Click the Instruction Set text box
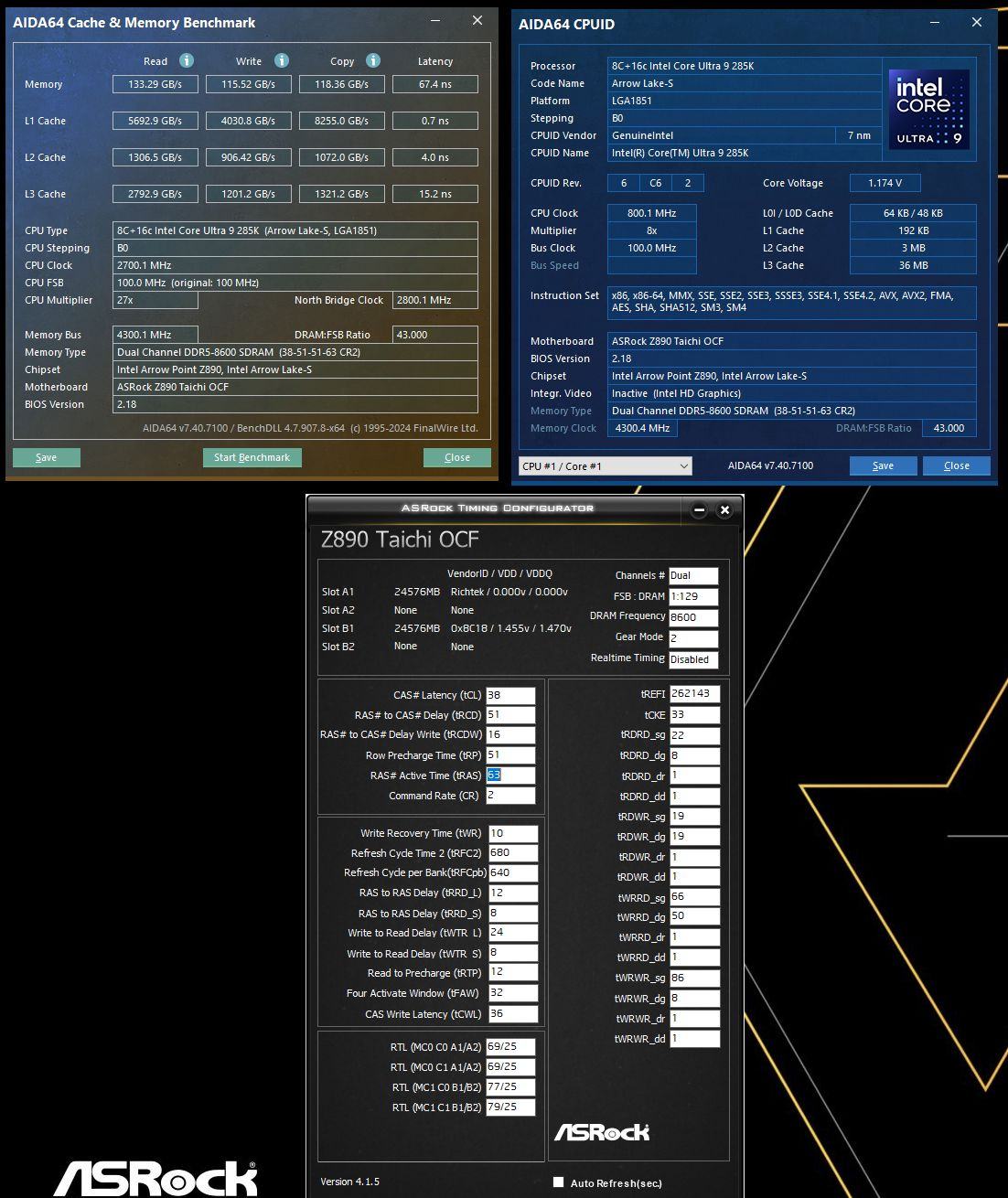 coord(792,303)
